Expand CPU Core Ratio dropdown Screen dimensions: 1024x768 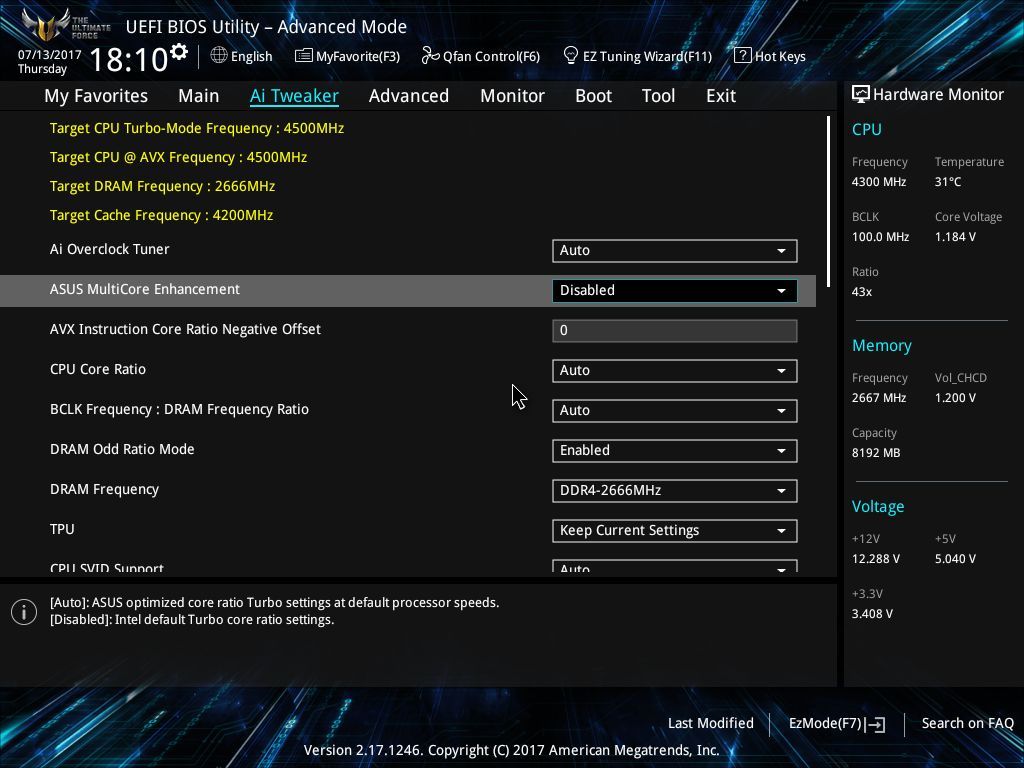coord(675,371)
